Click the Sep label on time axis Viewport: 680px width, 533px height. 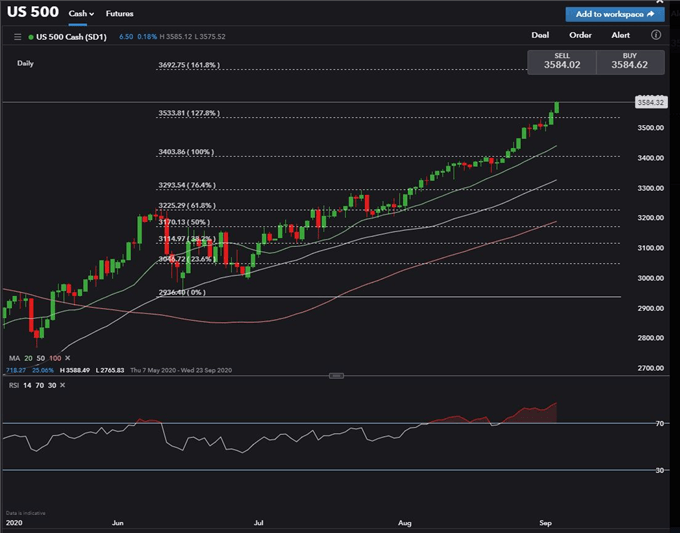tap(545, 523)
